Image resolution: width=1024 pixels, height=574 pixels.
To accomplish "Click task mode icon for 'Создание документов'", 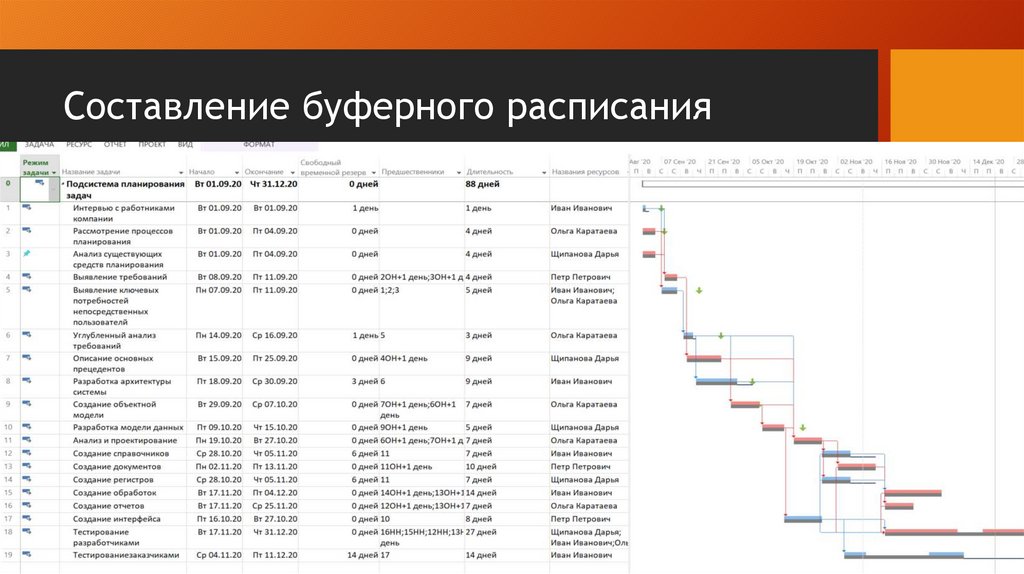I will [27, 466].
